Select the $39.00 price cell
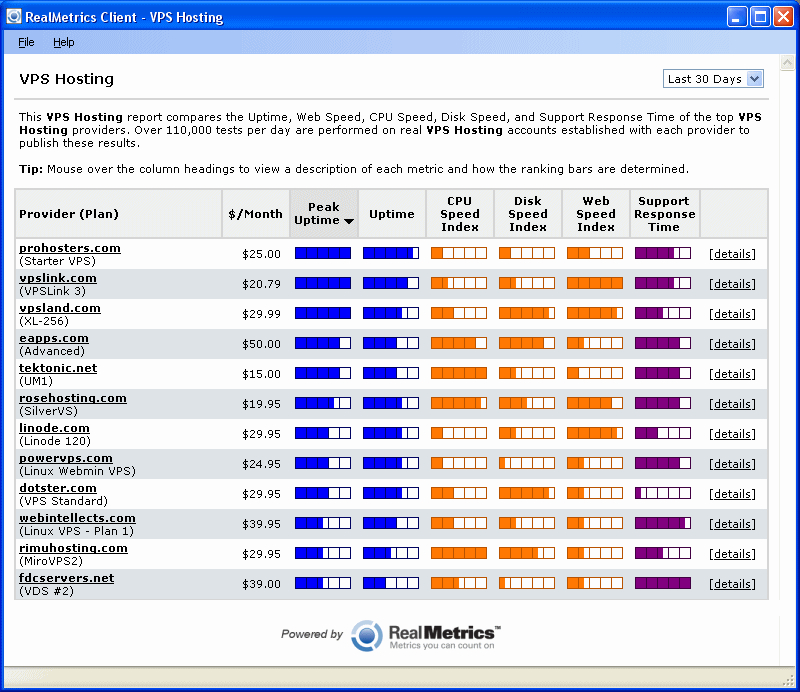The height and width of the screenshot is (692, 800). coord(261,584)
